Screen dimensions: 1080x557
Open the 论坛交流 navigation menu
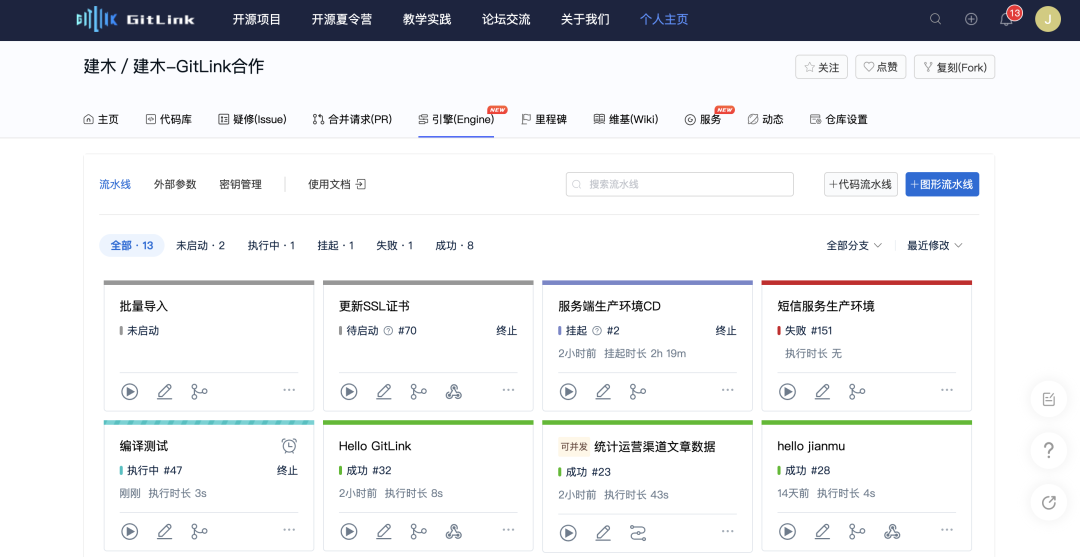point(506,19)
